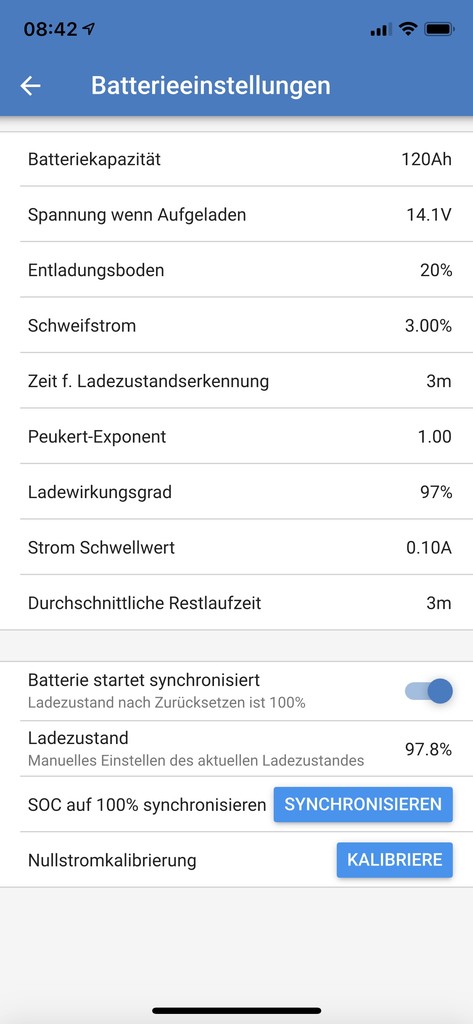Select Strom Schwellwert 0.10A row
Screen dimensions: 473x1024
pyautogui.click(x=236, y=547)
